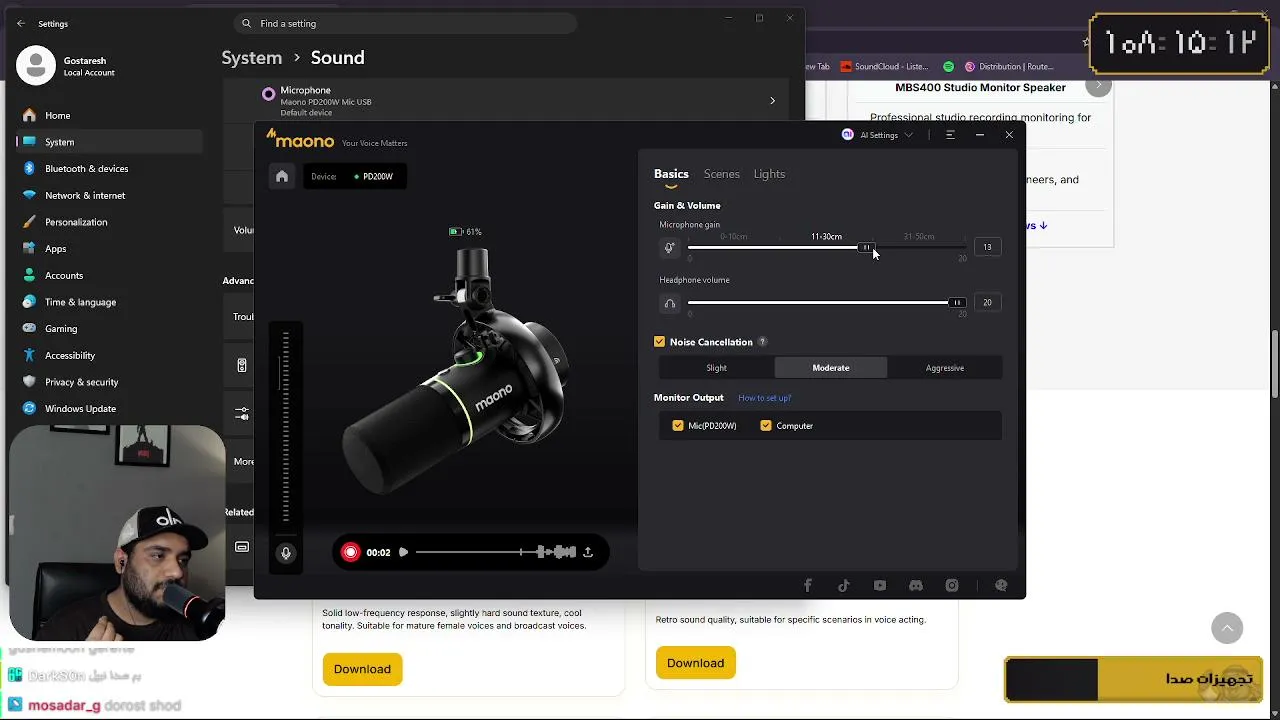The image size is (1280, 720).
Task: Open Bluetooth & devices settings
Action: tap(109, 169)
